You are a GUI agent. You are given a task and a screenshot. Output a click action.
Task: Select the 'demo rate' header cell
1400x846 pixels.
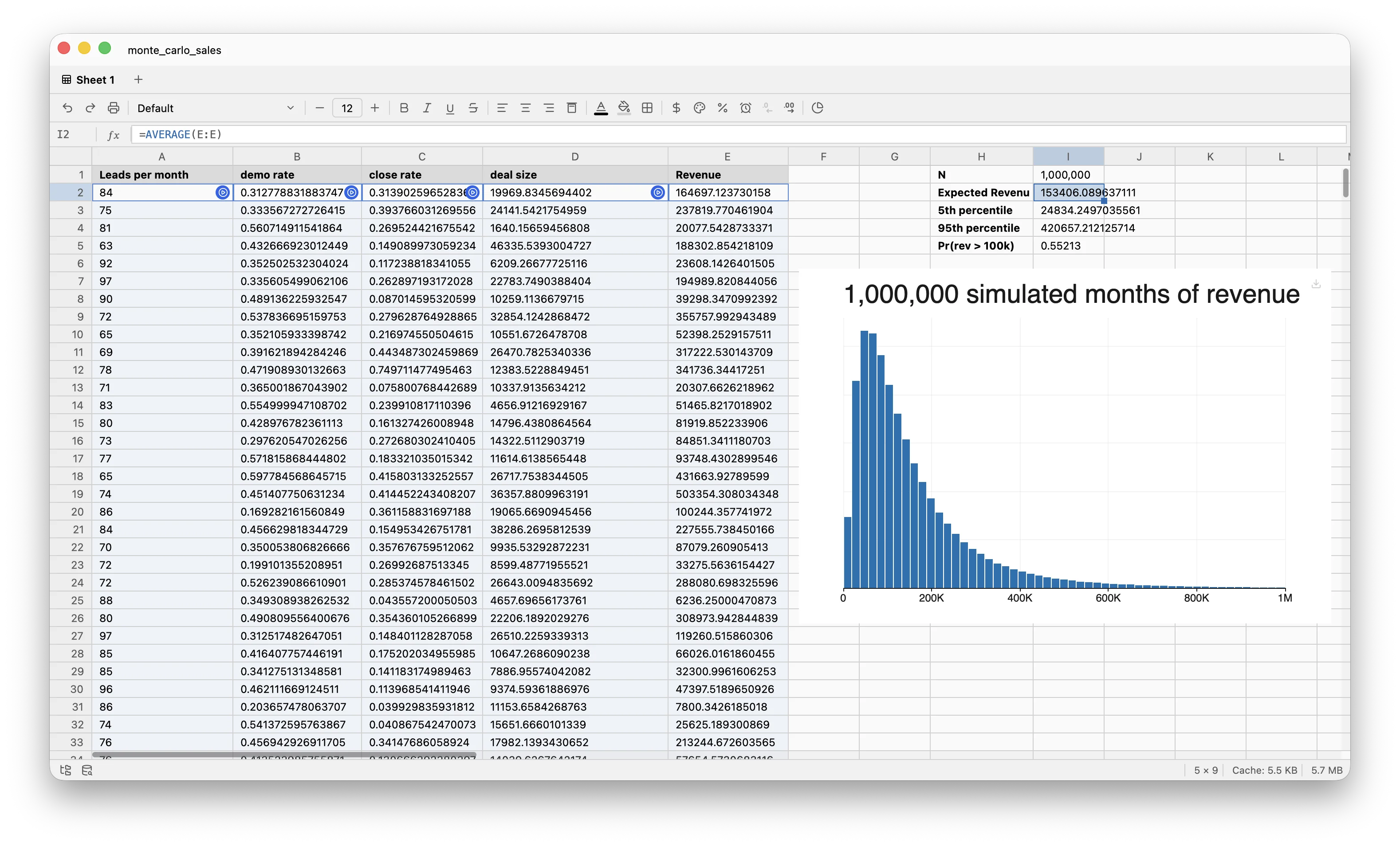point(297,175)
